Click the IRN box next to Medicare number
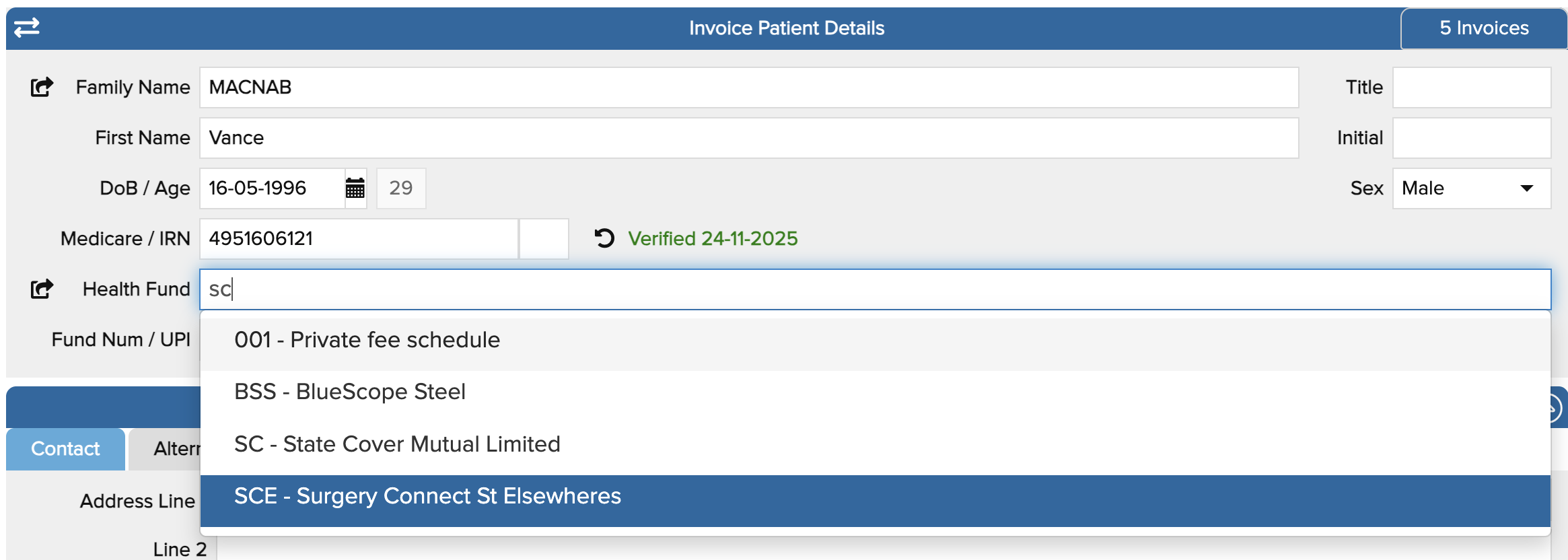This screenshot has height=560, width=1568. (544, 238)
